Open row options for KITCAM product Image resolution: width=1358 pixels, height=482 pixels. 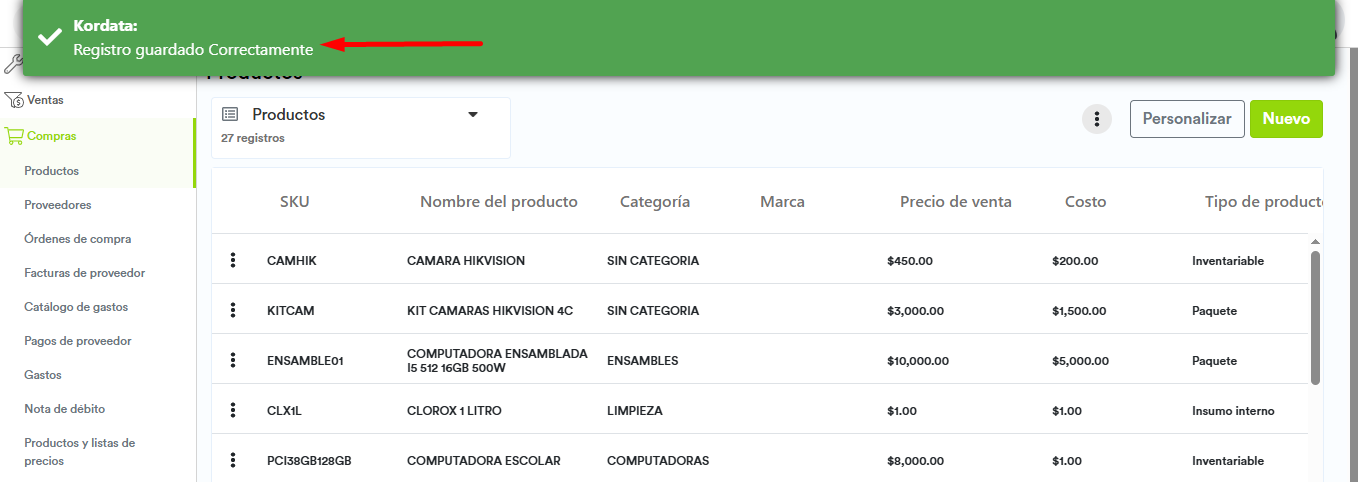(x=233, y=310)
